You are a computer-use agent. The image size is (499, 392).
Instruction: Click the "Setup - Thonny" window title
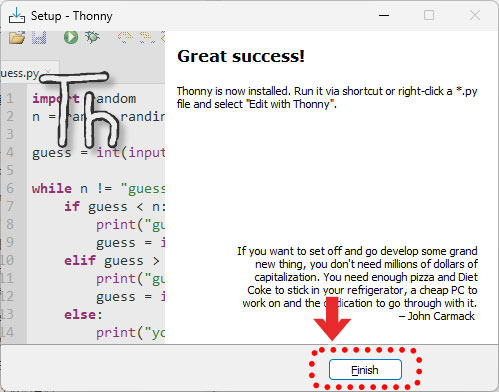tap(72, 16)
